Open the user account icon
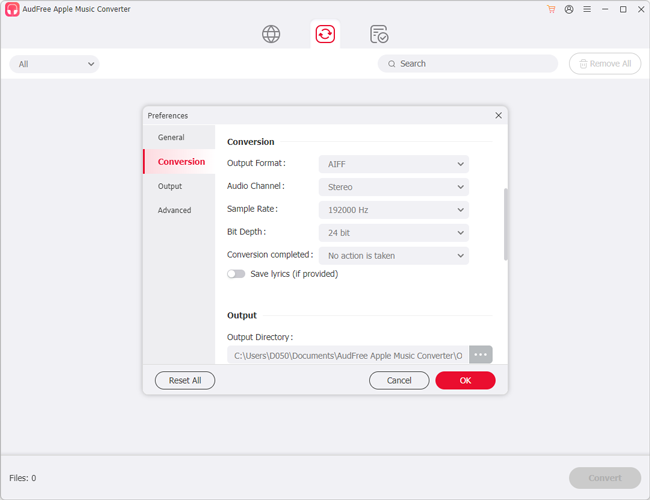Image resolution: width=650 pixels, height=500 pixels. (569, 9)
